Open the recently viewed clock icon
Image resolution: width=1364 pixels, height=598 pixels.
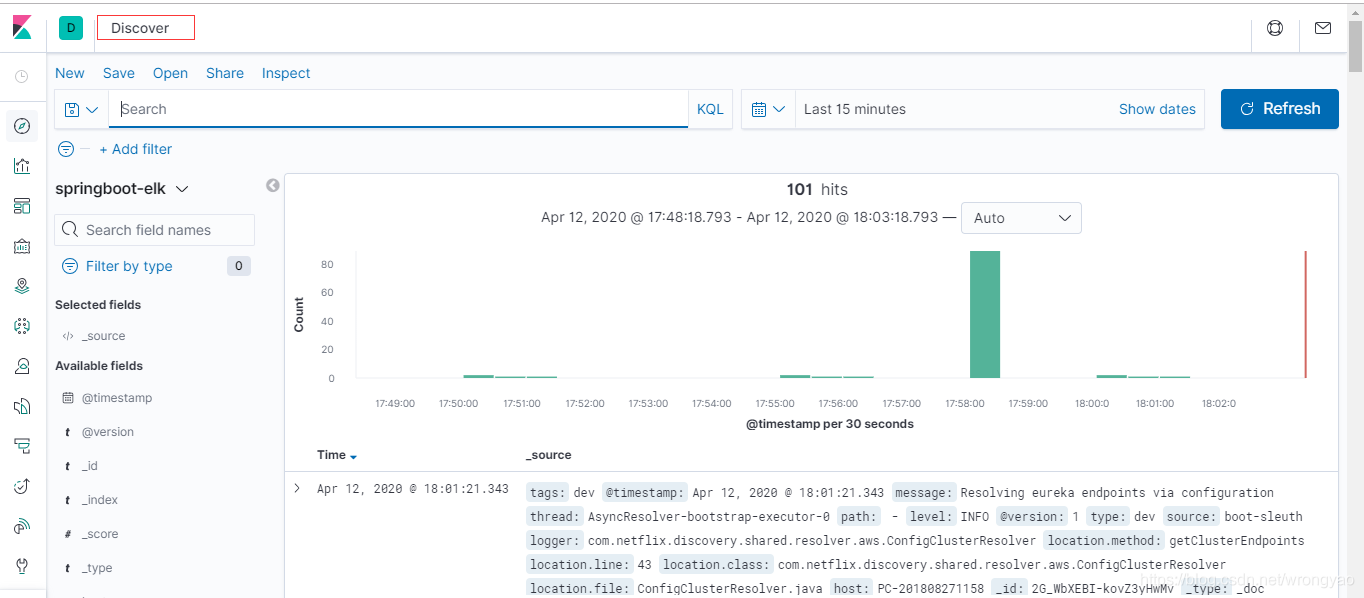pyautogui.click(x=22, y=76)
